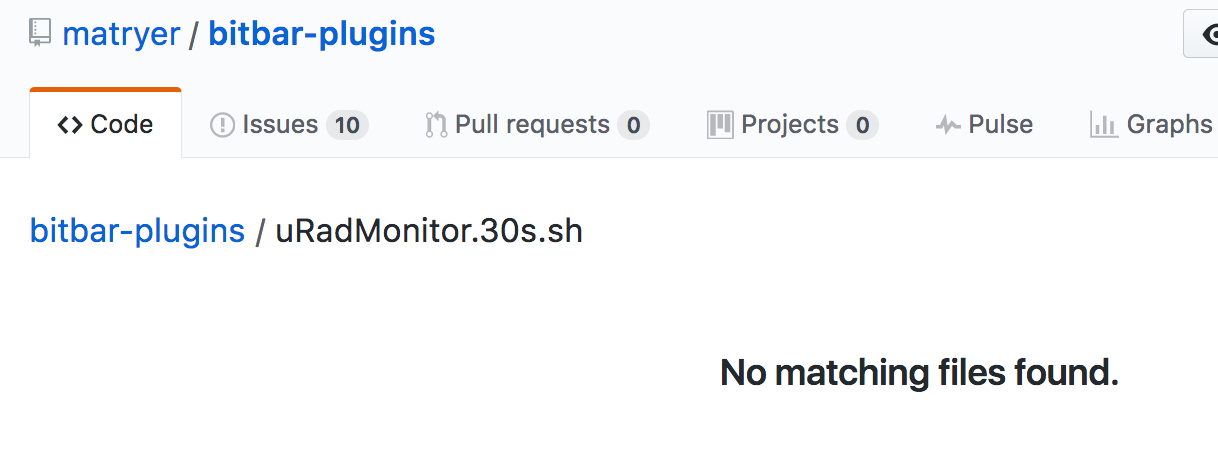This screenshot has width=1218, height=464.
Task: Go to the Graphs tab label
Action: [1169, 125]
